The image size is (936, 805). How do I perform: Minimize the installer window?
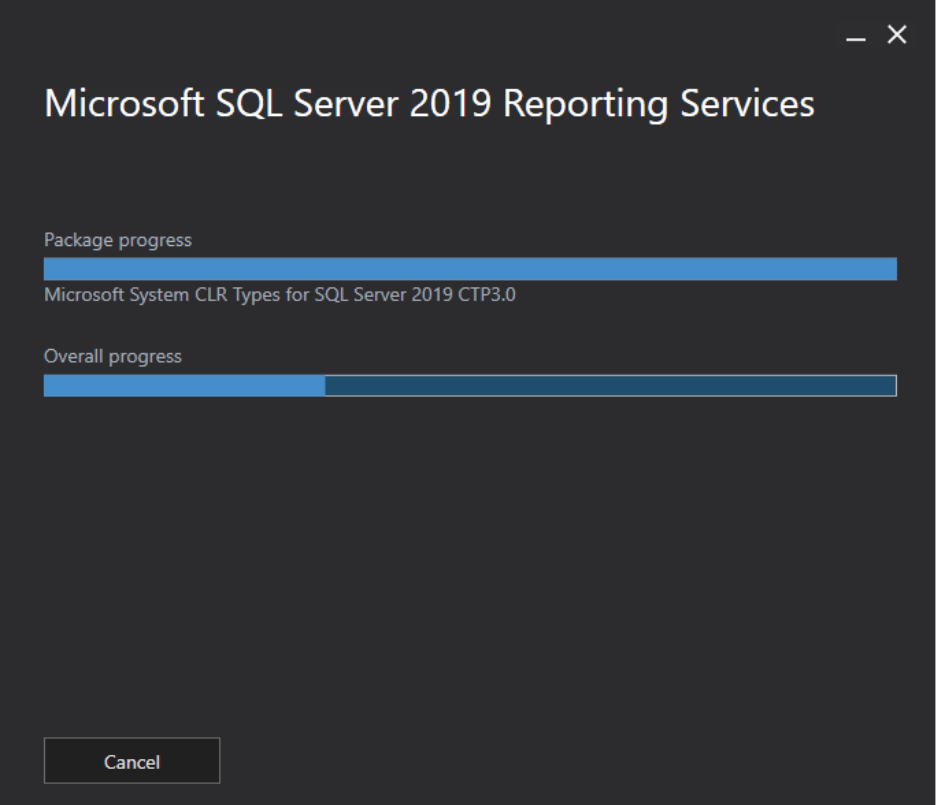tap(855, 34)
